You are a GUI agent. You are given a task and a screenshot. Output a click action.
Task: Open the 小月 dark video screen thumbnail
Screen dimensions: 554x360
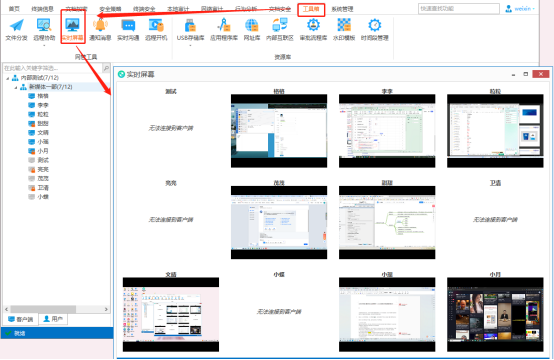(x=495, y=314)
